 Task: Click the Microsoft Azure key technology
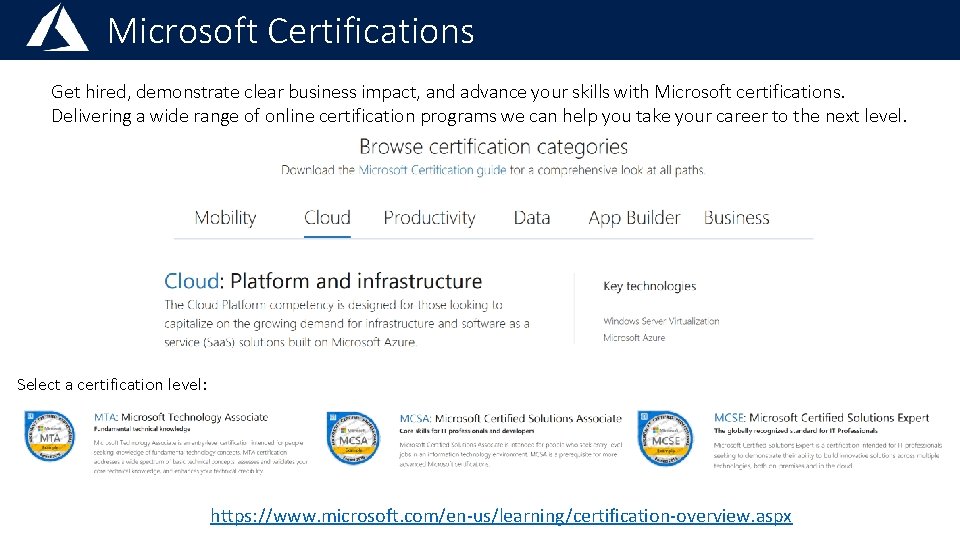click(634, 337)
